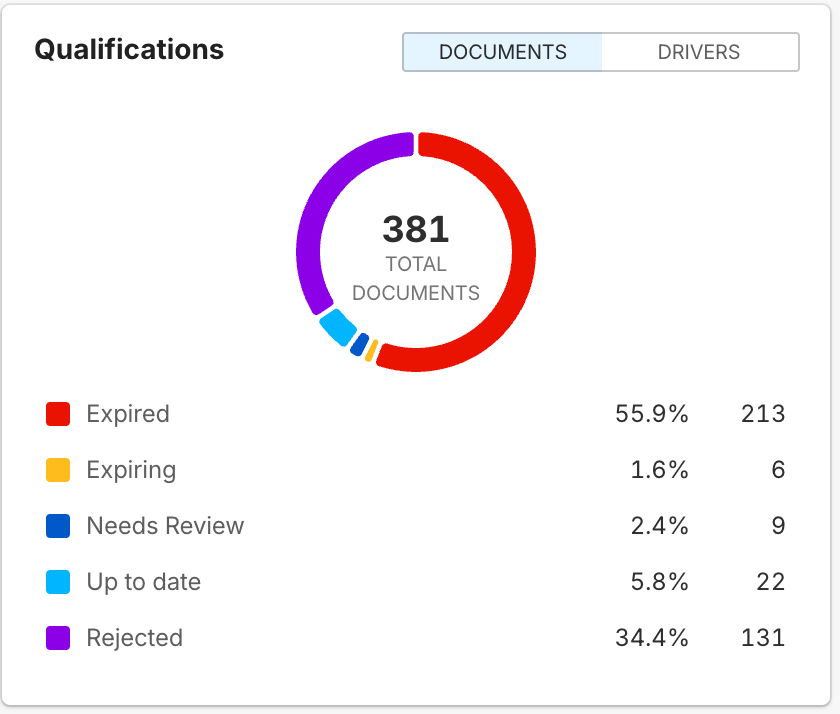
Task: Click the red Expired legend swatch
Action: pyautogui.click(x=58, y=414)
